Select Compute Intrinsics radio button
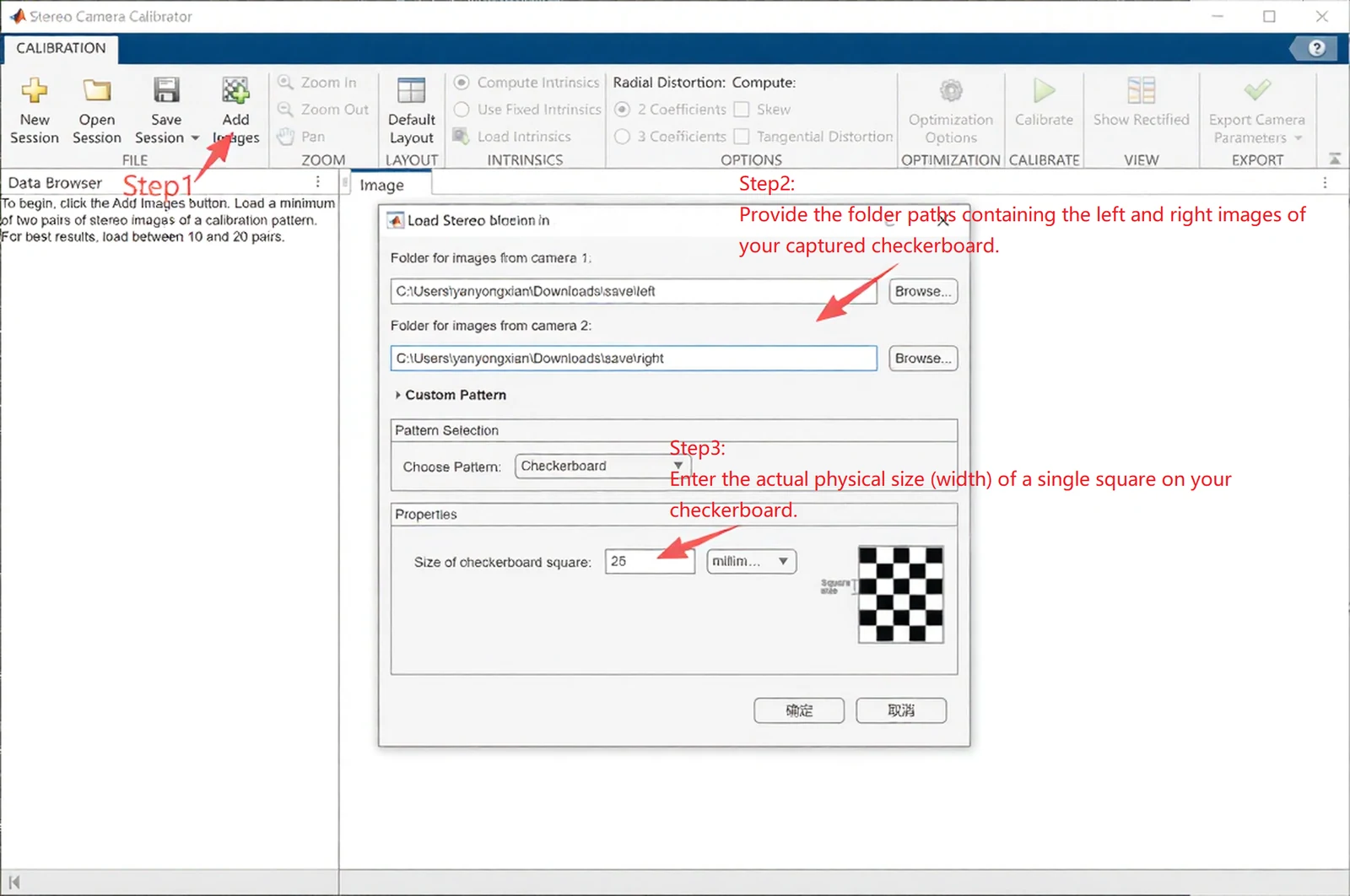This screenshot has height=896, width=1350. point(462,83)
